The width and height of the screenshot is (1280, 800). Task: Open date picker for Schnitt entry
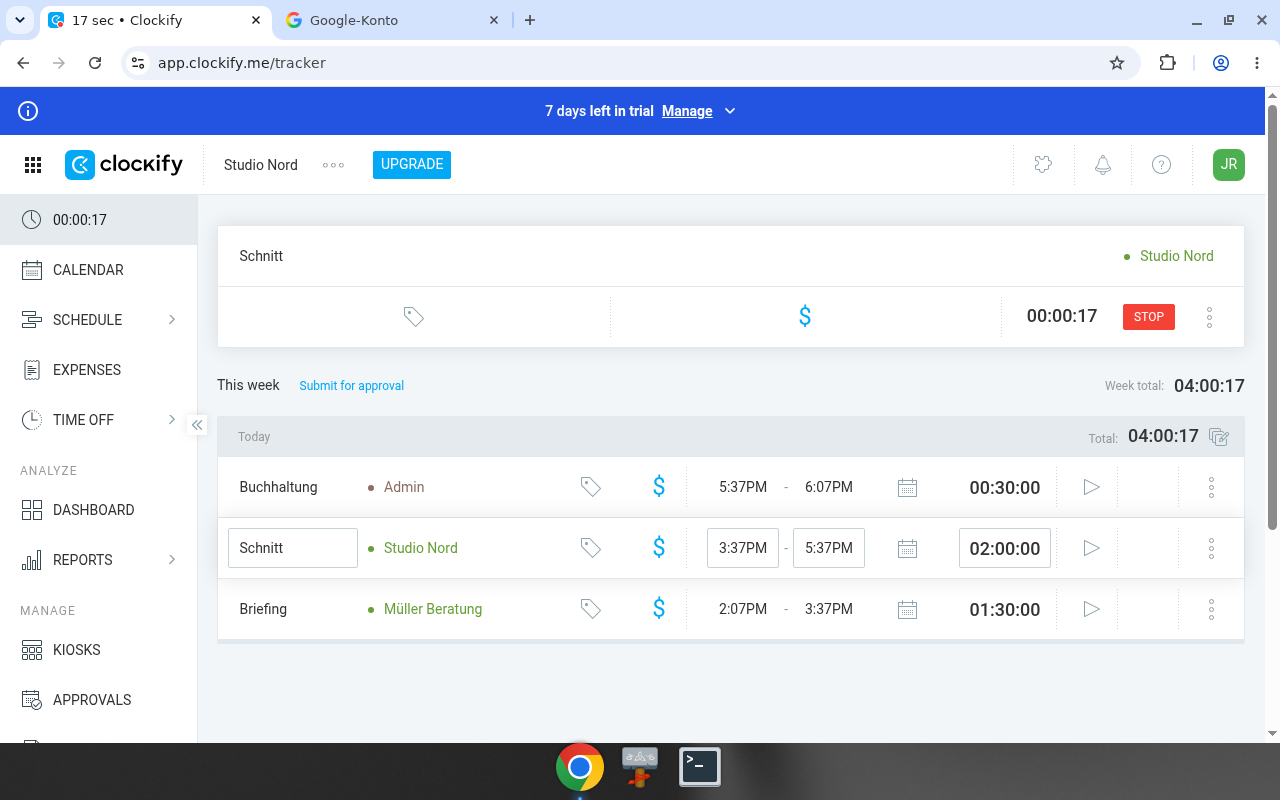tap(907, 548)
